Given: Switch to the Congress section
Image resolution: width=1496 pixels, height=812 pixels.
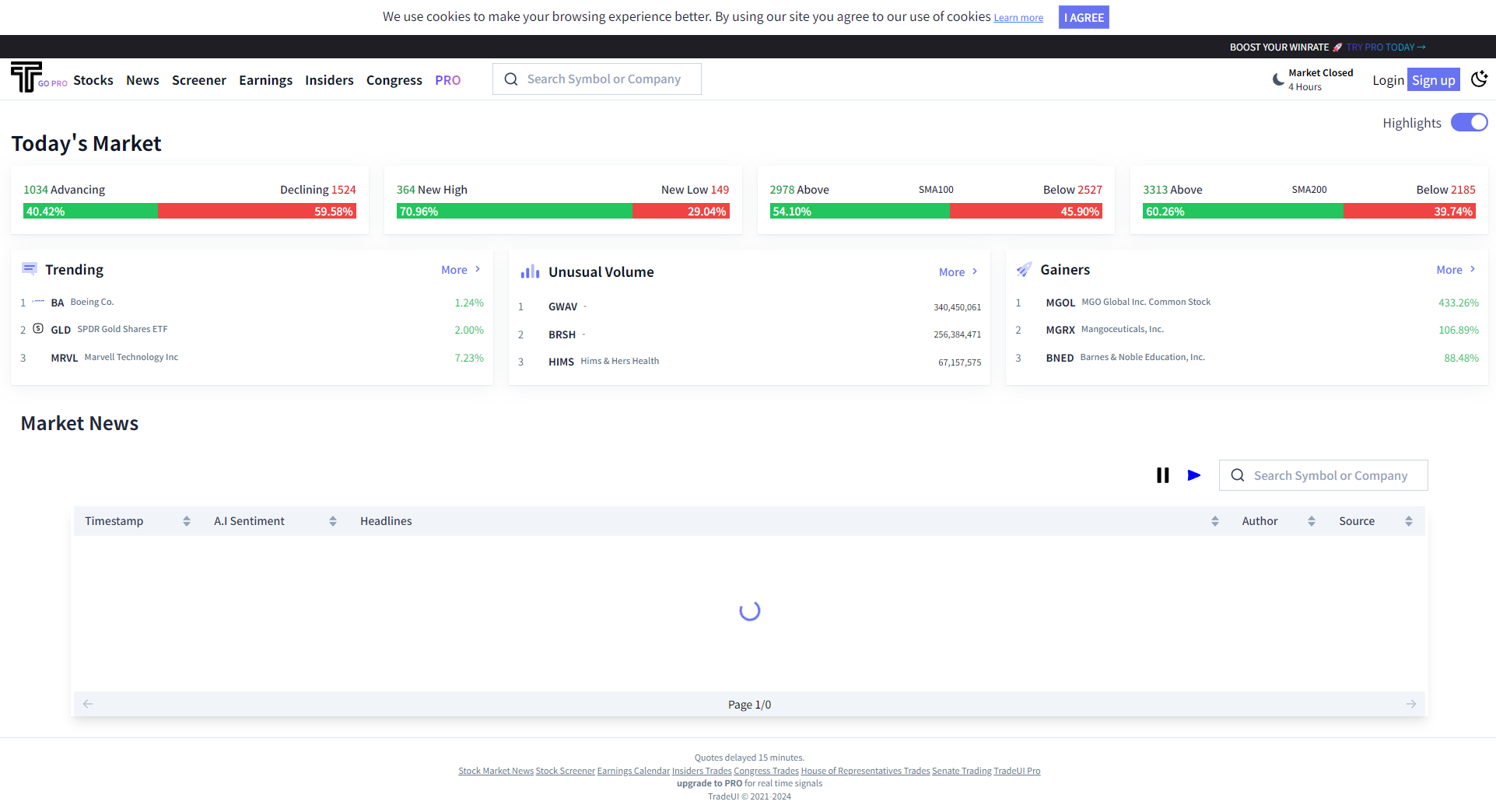Looking at the screenshot, I should [x=394, y=79].
